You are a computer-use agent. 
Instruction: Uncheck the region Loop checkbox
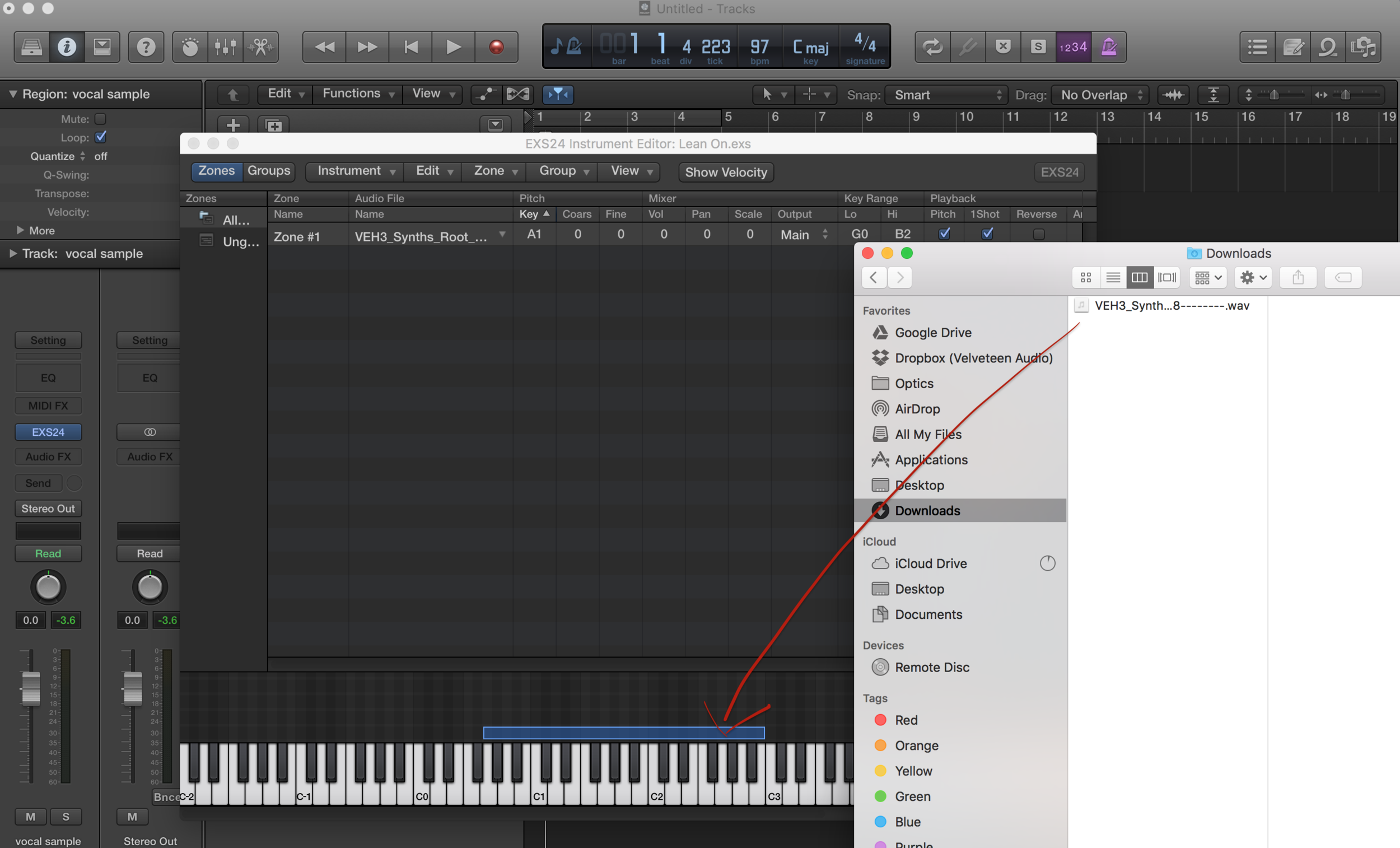101,137
